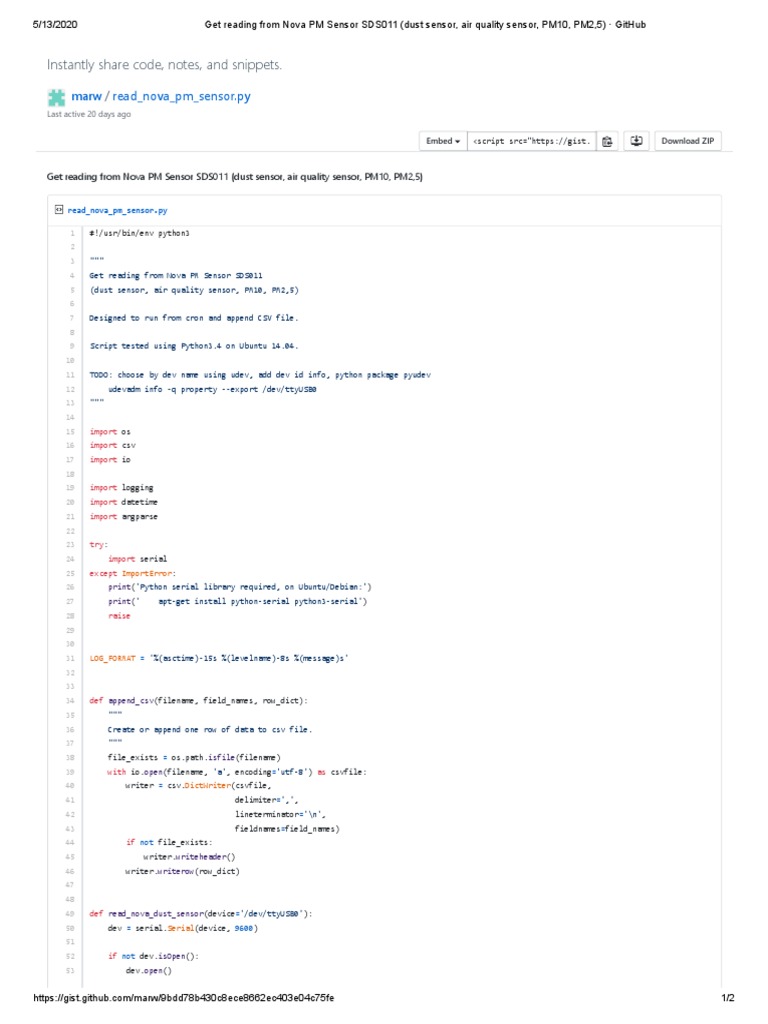768x1024 pixels.
Task: Click the 'Designed to run from cron' comment line
Action: point(194,318)
